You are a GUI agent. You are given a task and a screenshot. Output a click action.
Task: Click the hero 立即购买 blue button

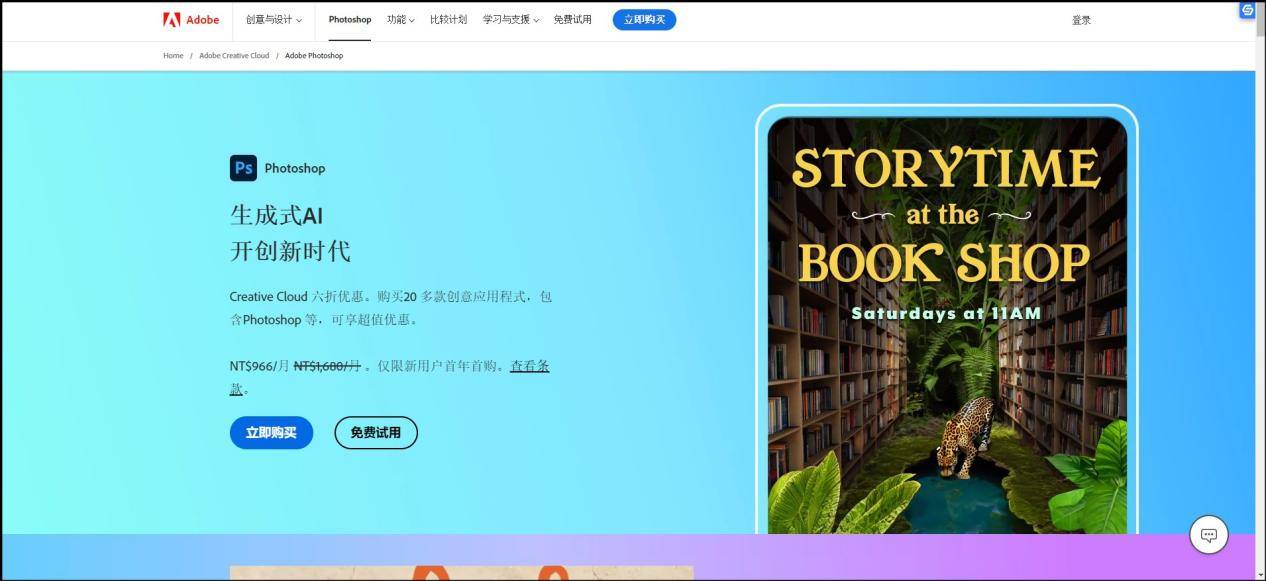click(271, 433)
